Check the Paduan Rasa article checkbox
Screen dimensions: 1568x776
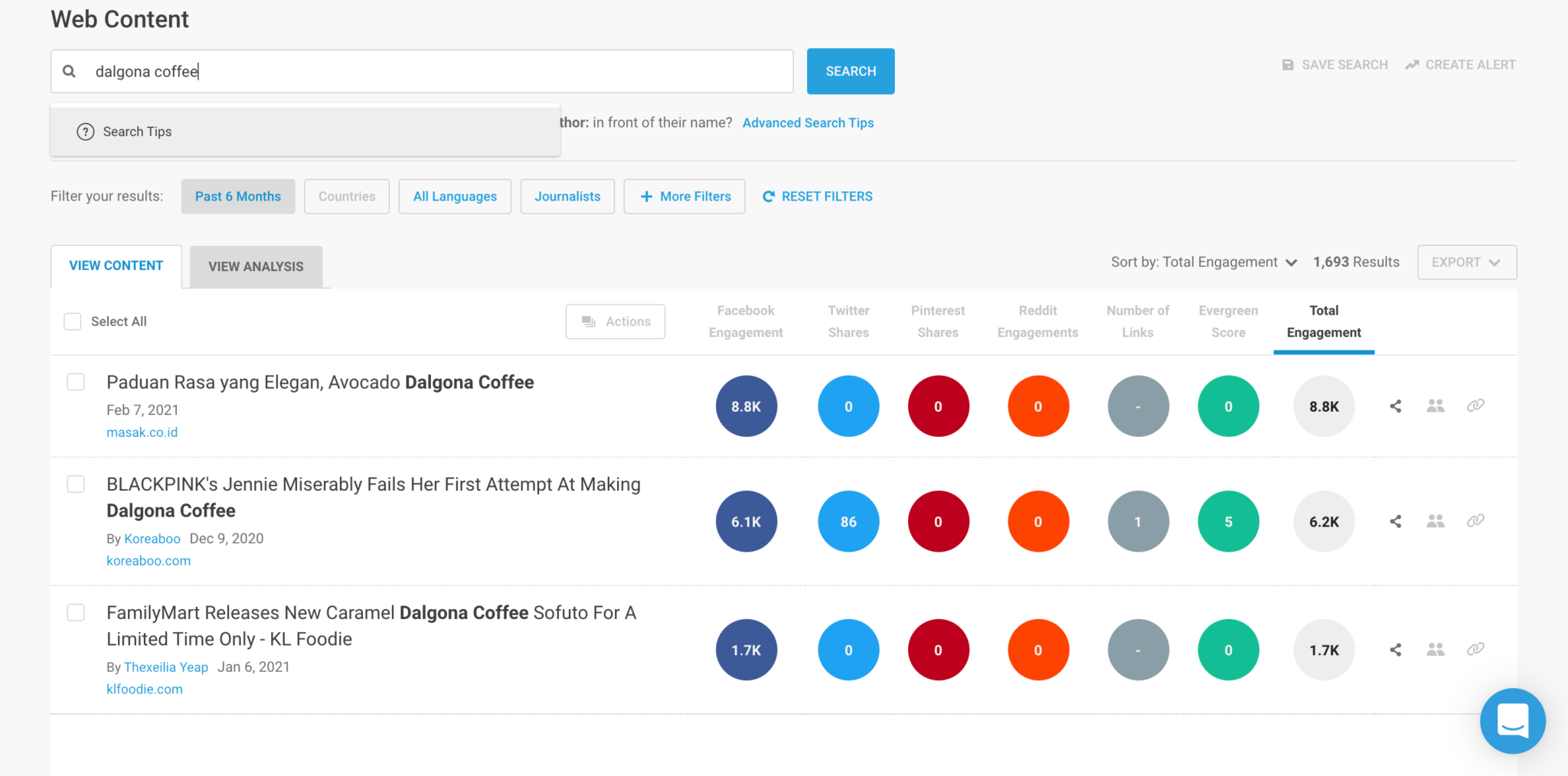click(76, 382)
